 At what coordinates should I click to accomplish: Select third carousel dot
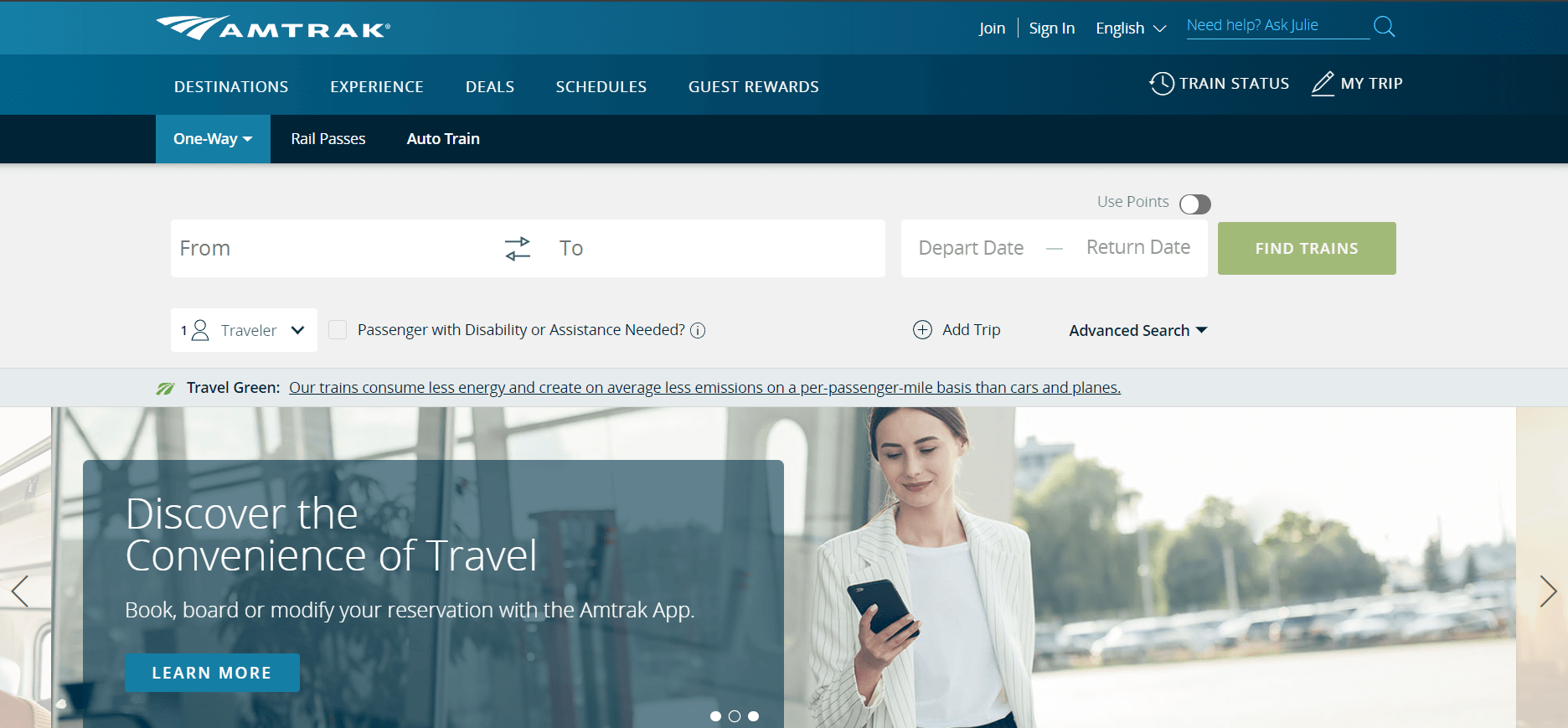click(754, 716)
